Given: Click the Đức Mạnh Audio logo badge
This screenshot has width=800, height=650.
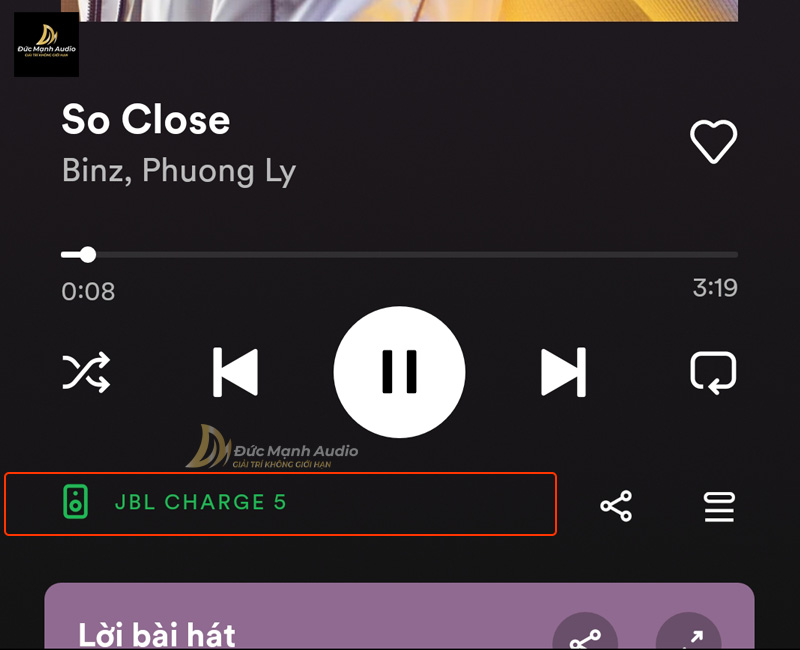Looking at the screenshot, I should coord(46,44).
